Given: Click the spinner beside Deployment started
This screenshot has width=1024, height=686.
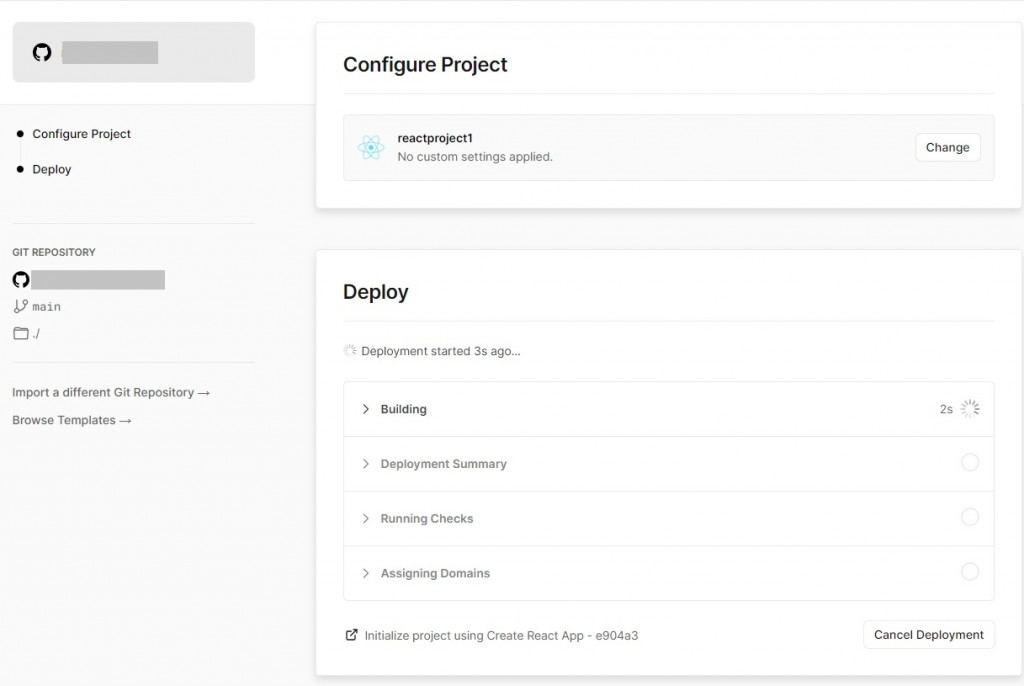Looking at the screenshot, I should 350,351.
